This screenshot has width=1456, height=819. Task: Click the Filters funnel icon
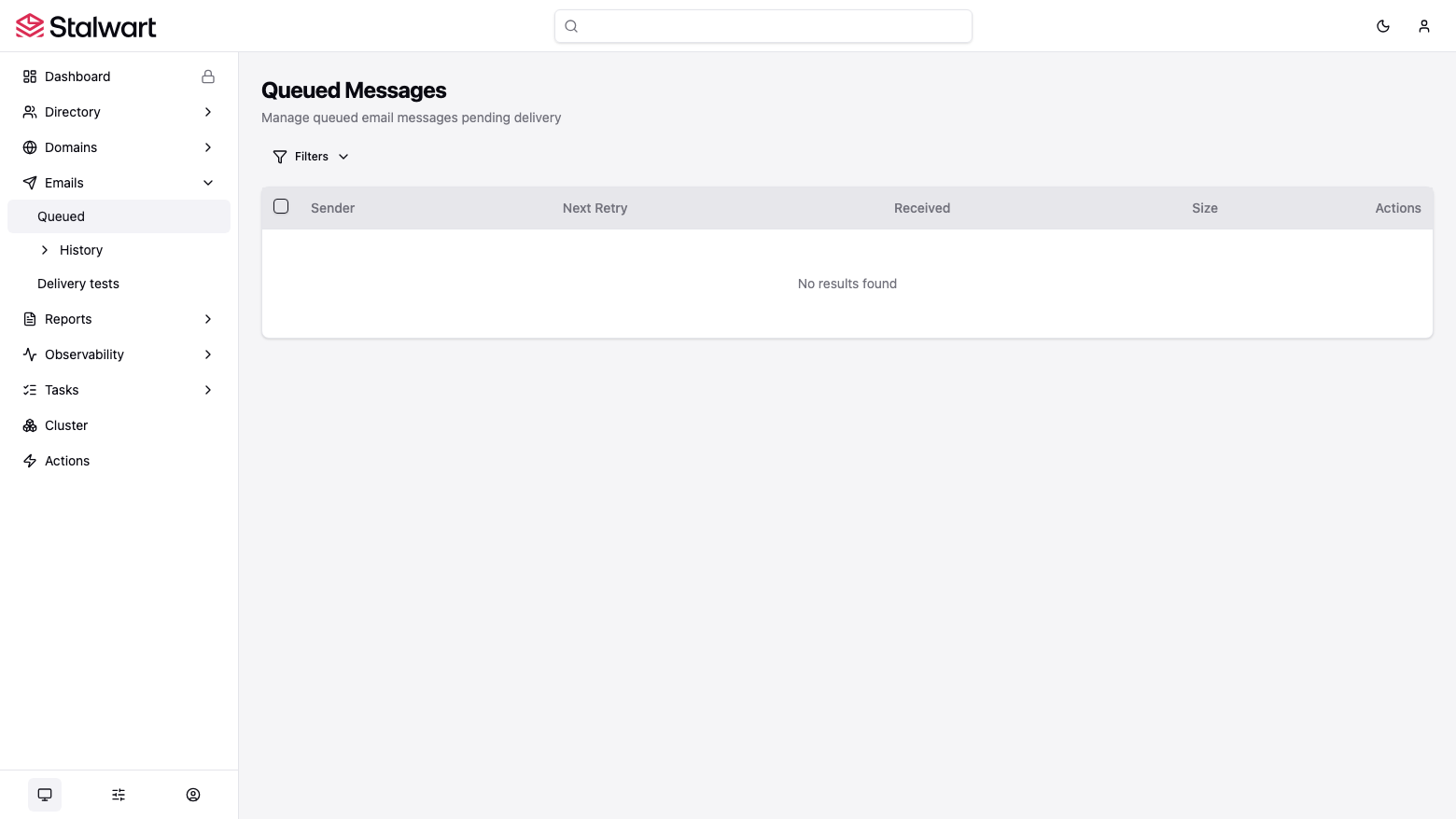pos(280,157)
